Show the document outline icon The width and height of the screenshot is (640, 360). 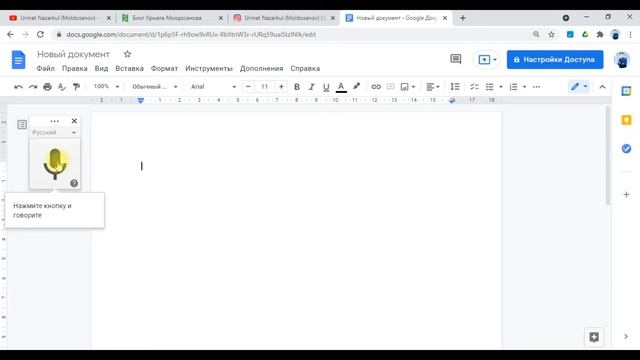(22, 124)
